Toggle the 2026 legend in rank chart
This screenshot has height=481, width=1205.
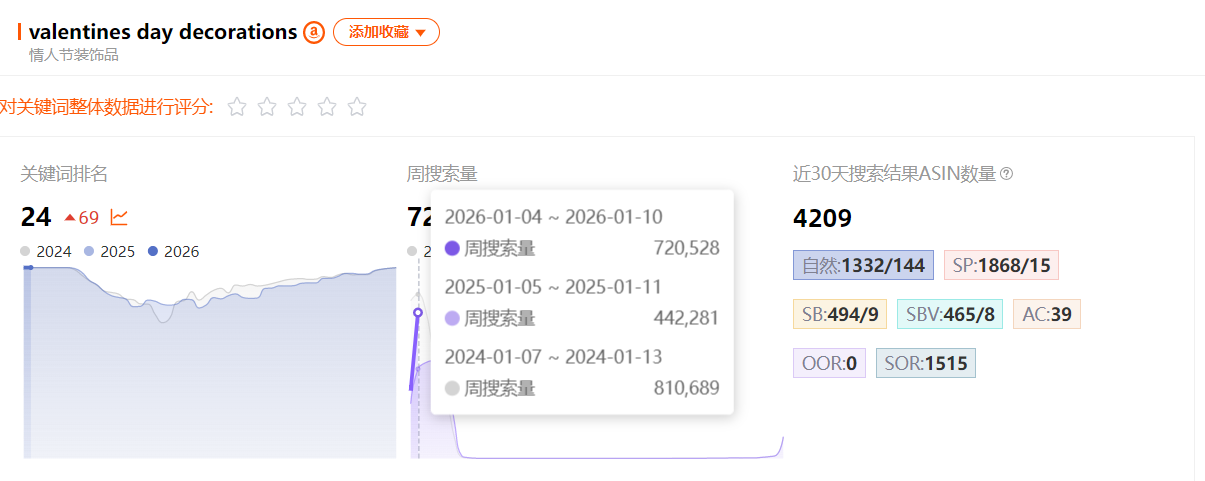pos(173,252)
